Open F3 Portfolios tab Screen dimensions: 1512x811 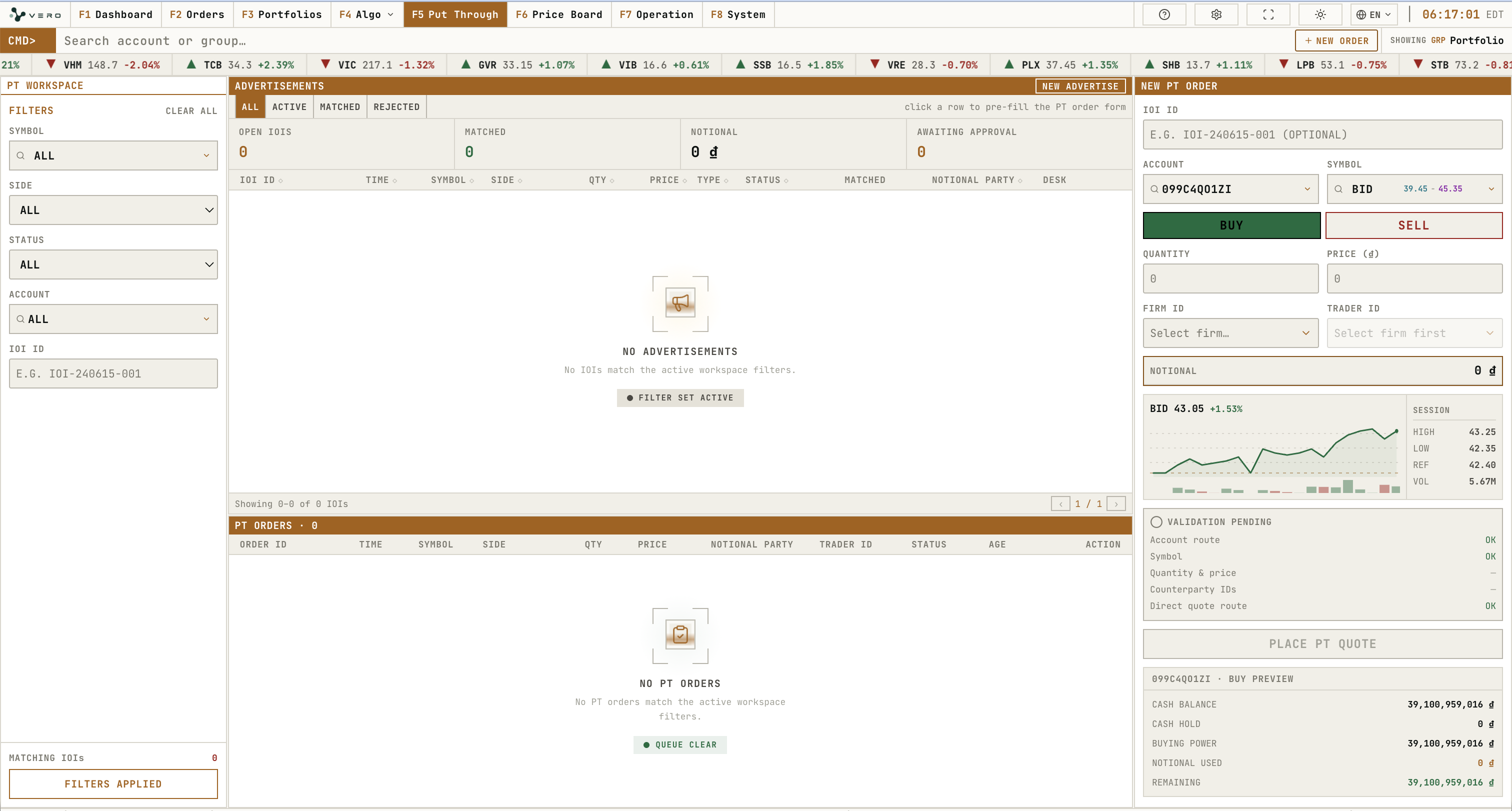click(x=281, y=14)
